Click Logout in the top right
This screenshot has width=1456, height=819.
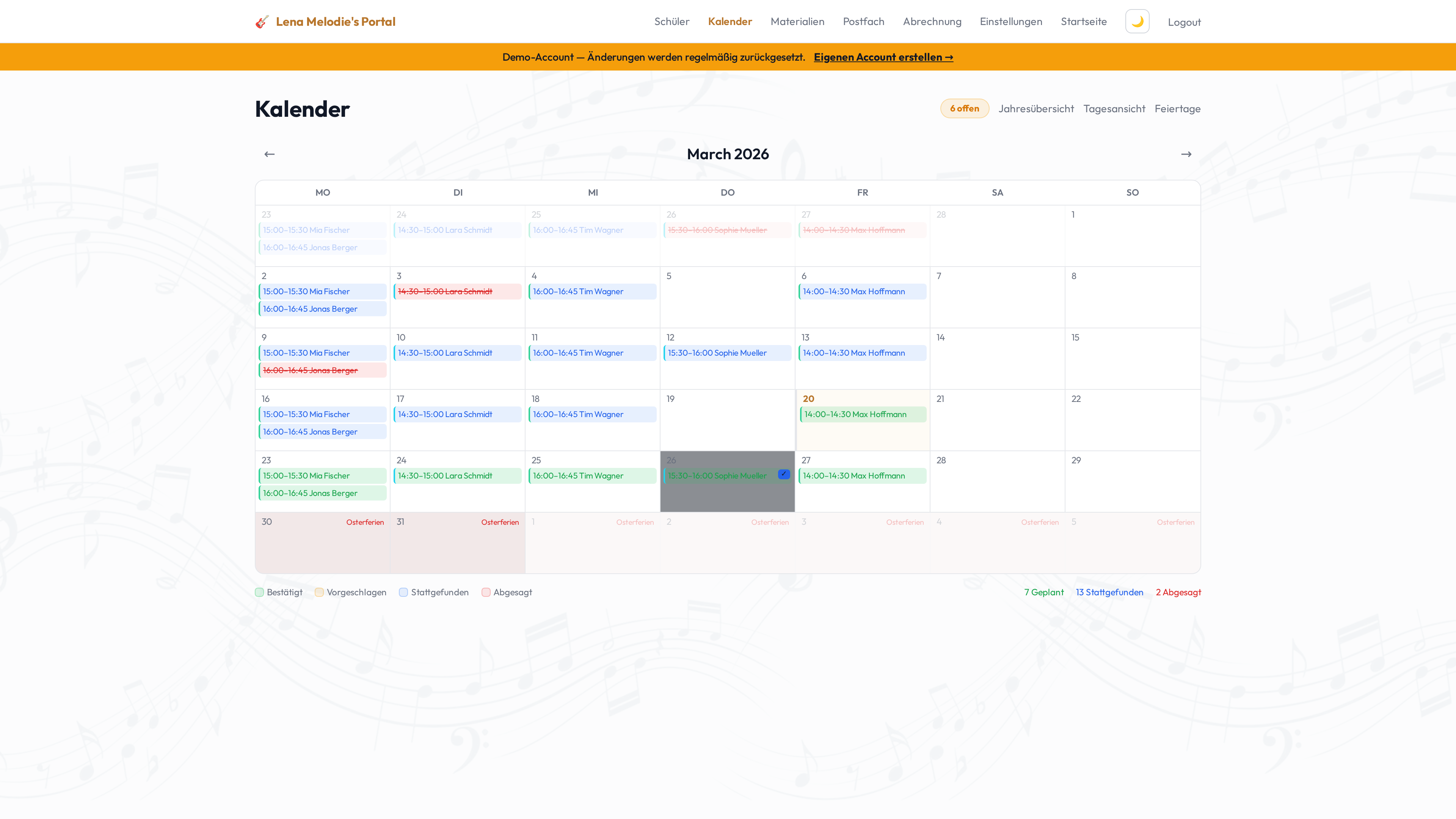tap(1184, 22)
